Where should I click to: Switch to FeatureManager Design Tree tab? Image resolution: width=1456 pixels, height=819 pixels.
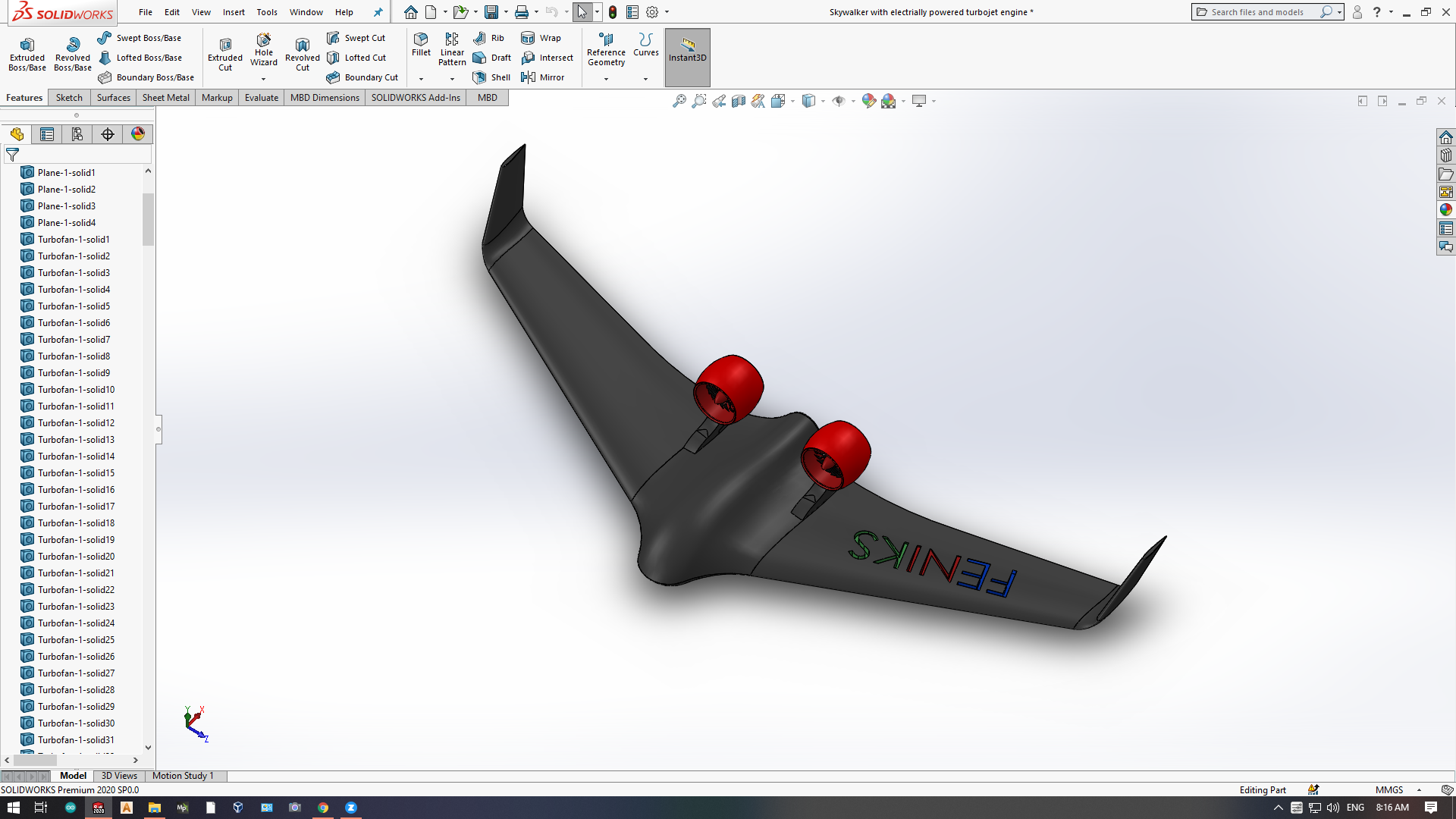click(x=17, y=134)
